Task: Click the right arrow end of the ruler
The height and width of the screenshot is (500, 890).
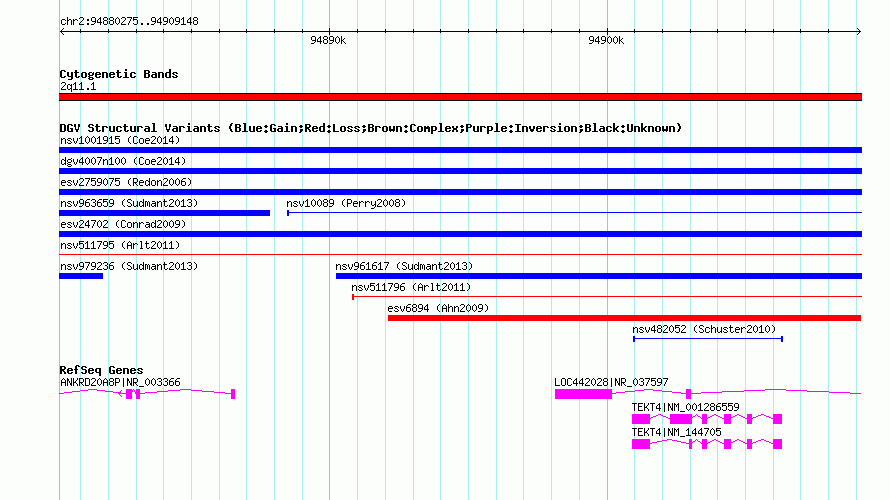Action: coord(859,32)
